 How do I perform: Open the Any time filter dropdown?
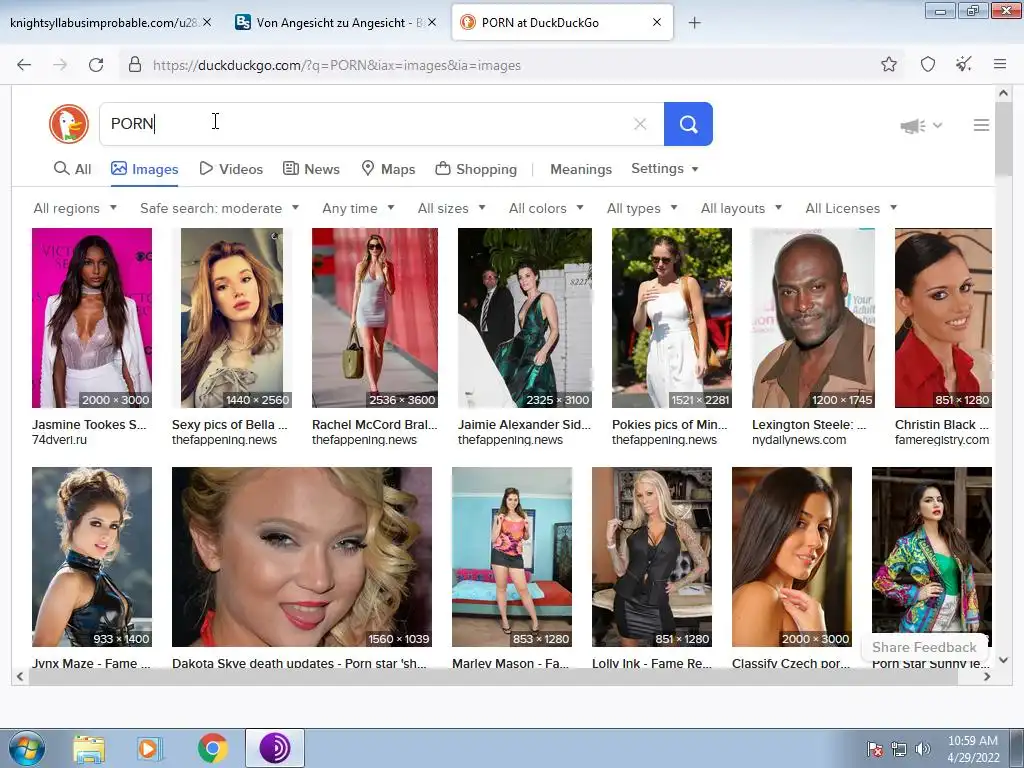(358, 208)
